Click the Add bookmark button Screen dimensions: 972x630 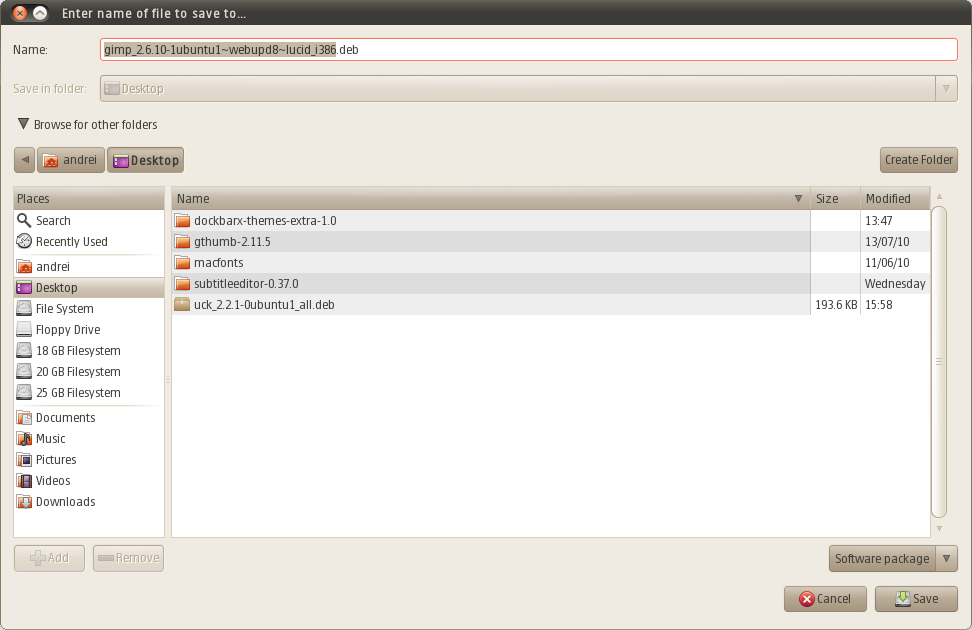tap(49, 558)
